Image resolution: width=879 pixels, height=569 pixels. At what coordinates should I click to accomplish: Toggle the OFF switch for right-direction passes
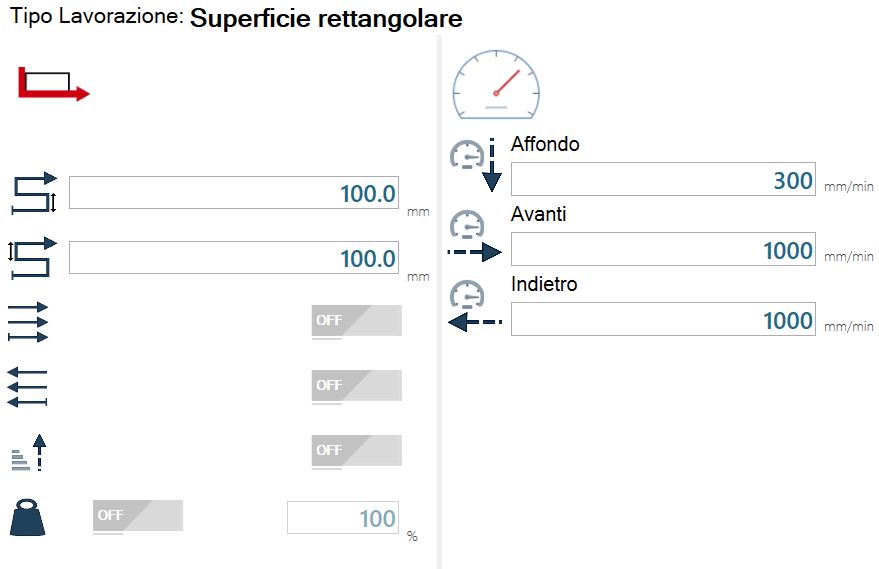pyautogui.click(x=357, y=321)
